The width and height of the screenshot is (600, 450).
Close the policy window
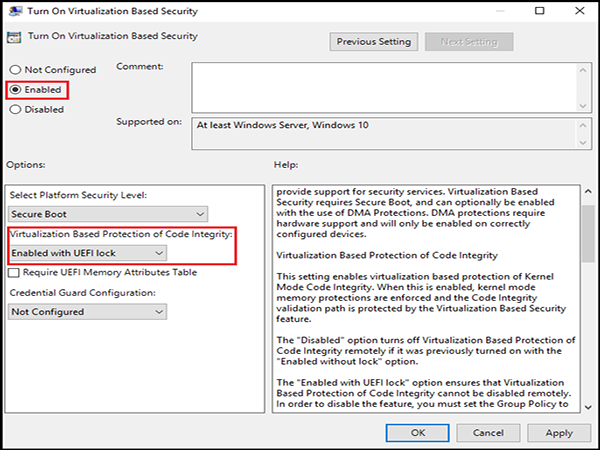point(580,11)
